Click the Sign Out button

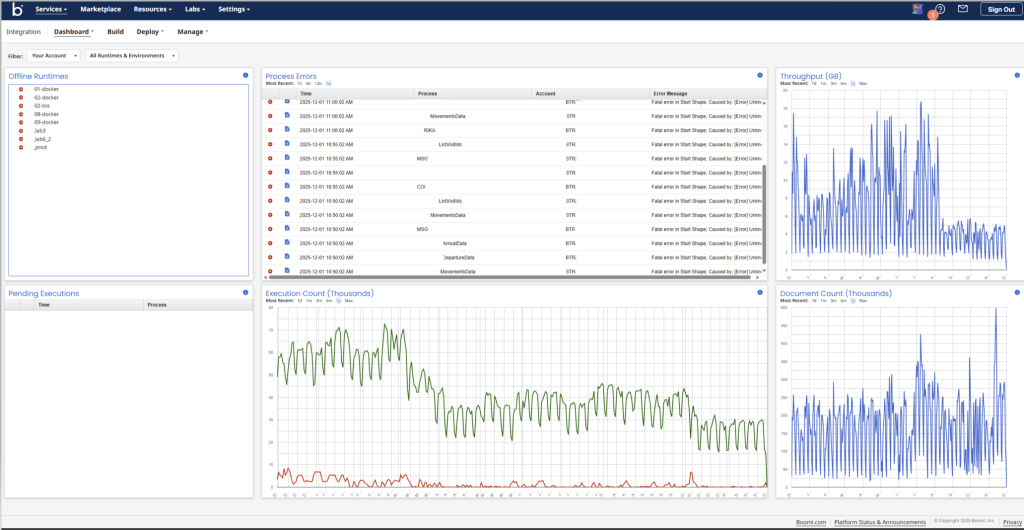(999, 9)
